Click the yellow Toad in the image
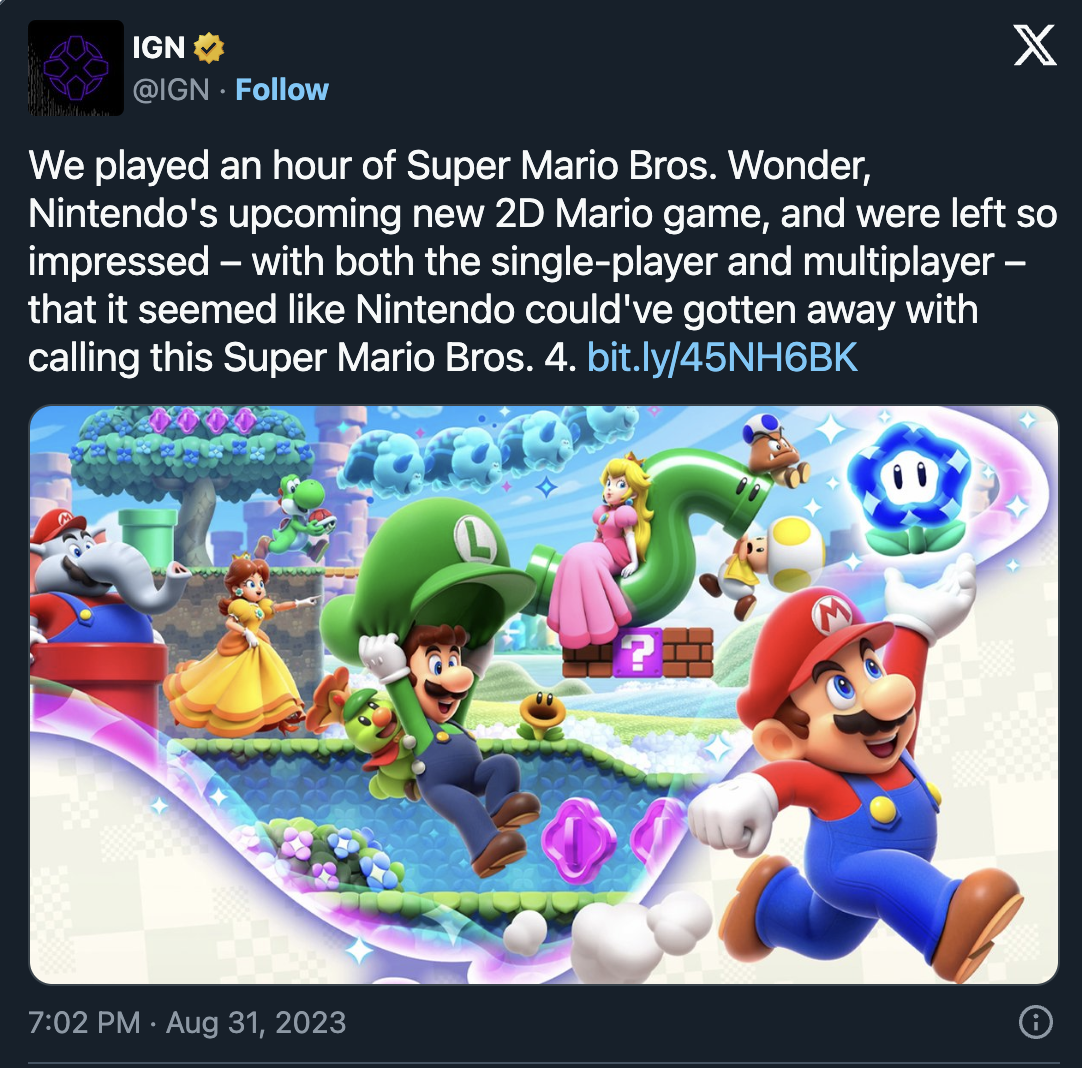Screen dimensions: 1082x1068 click(770, 560)
